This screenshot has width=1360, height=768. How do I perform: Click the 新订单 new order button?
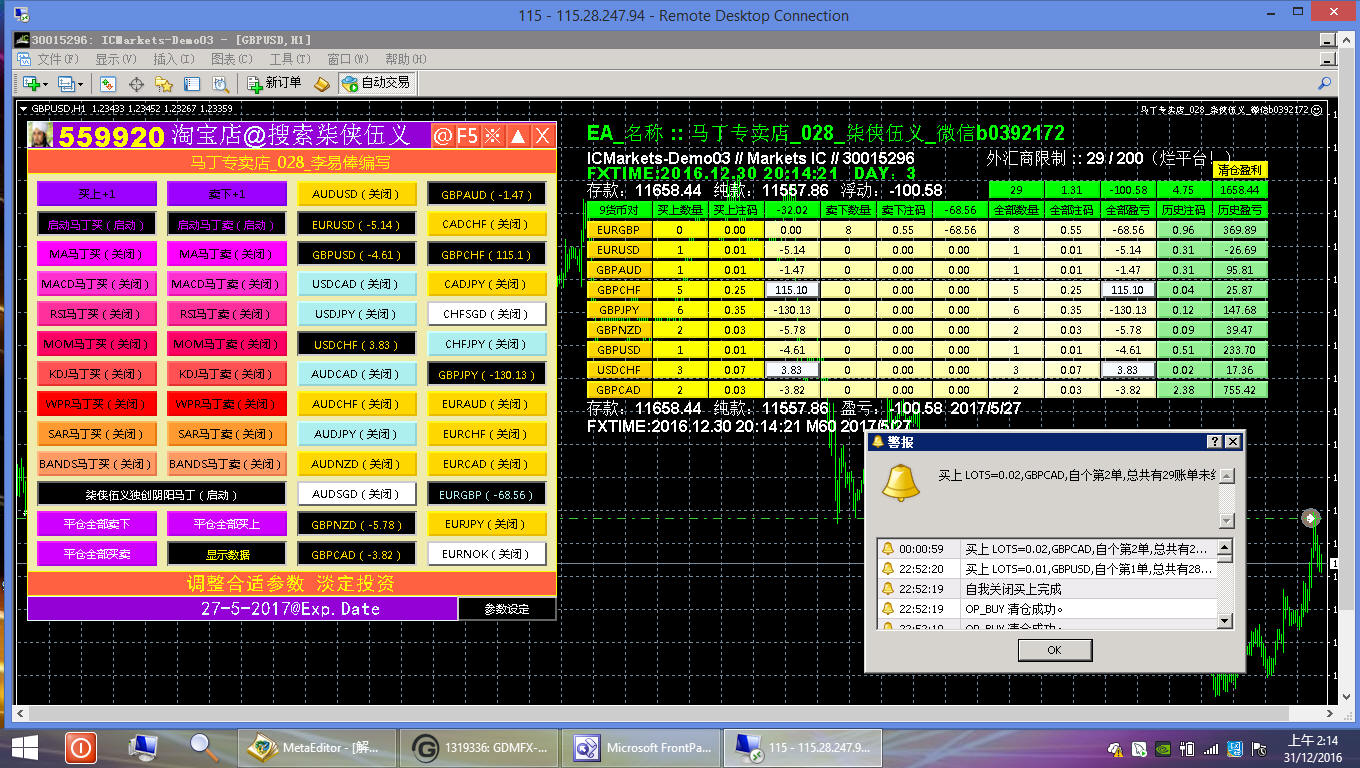pyautogui.click(x=274, y=83)
